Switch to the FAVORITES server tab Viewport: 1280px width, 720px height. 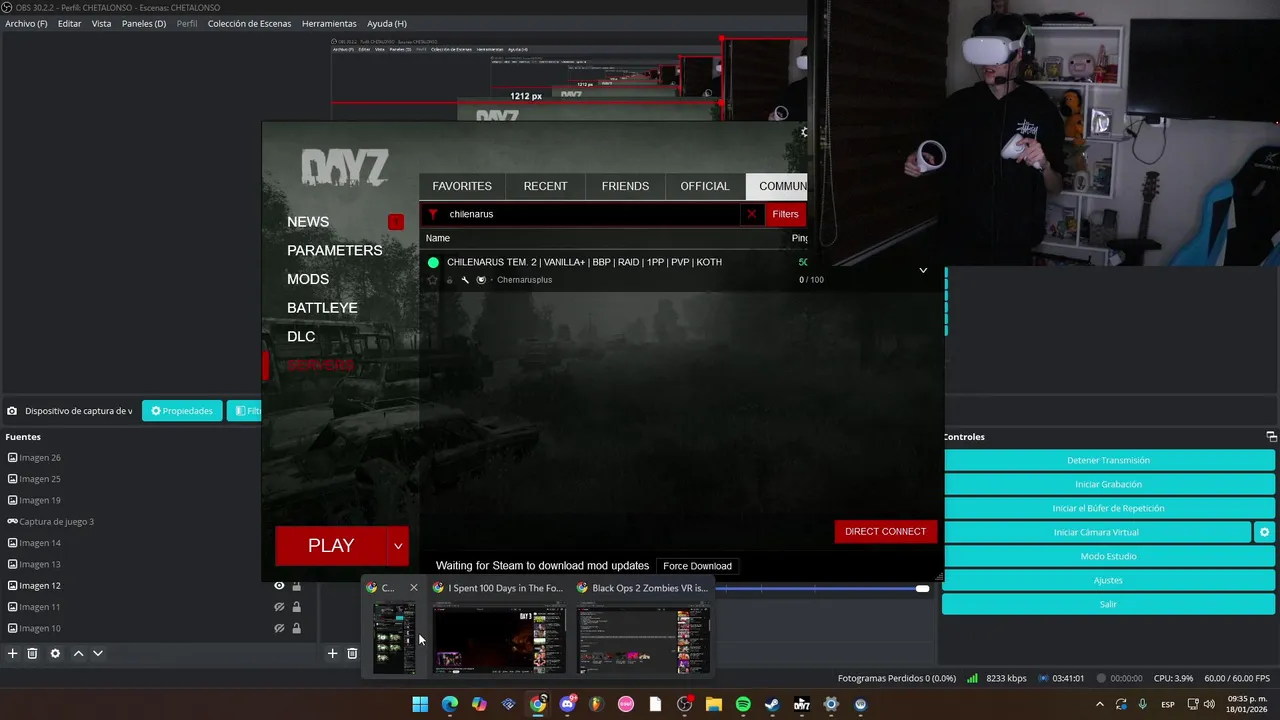click(x=462, y=186)
